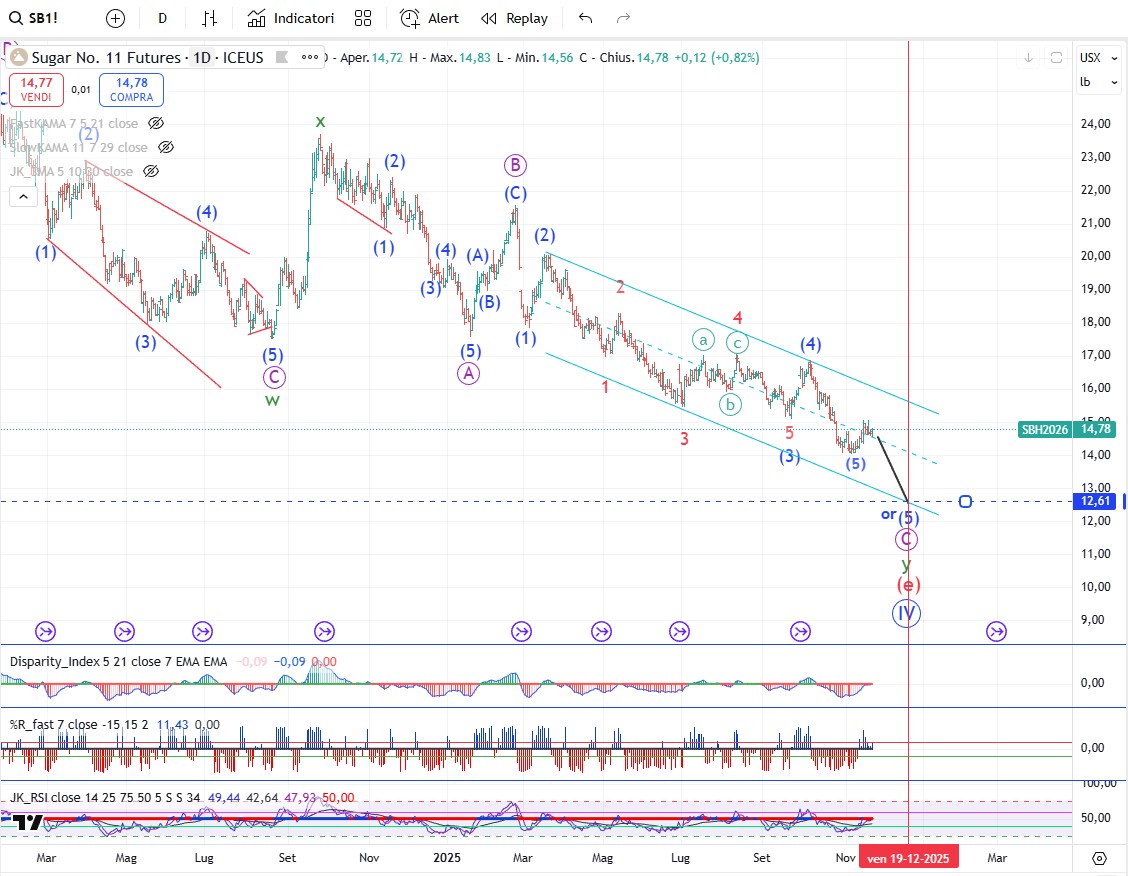This screenshot has height=876, width=1128.
Task: Open the layout templates grid icon
Action: pyautogui.click(x=363, y=18)
